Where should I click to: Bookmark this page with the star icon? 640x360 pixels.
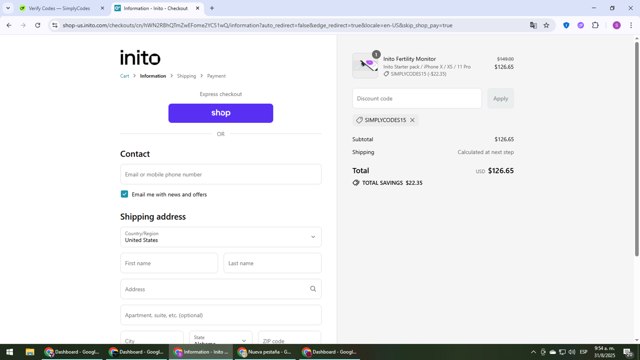pyautogui.click(x=546, y=25)
